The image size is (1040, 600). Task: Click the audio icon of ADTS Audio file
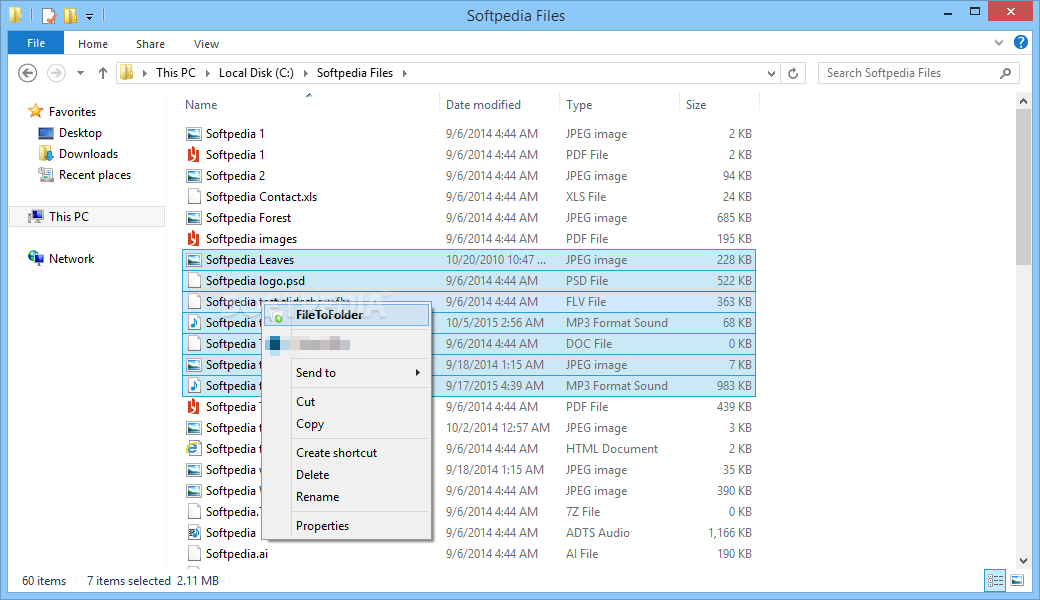(x=194, y=533)
